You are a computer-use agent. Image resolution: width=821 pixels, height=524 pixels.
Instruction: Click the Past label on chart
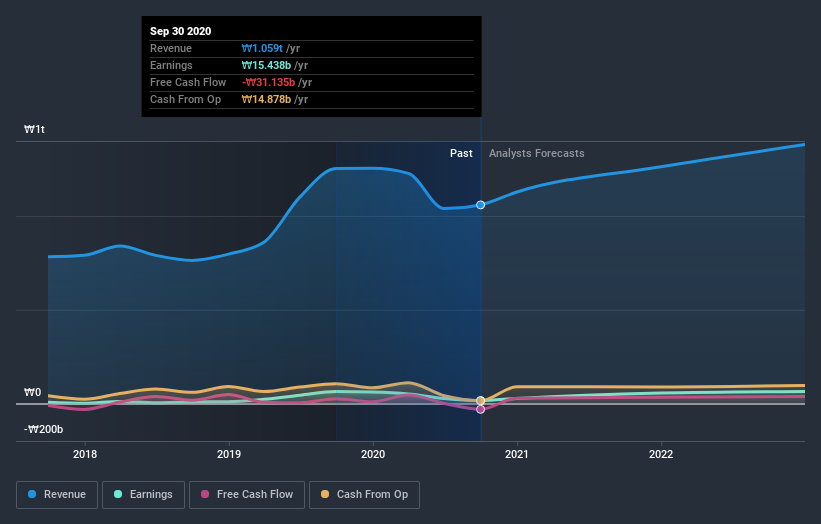tap(461, 153)
